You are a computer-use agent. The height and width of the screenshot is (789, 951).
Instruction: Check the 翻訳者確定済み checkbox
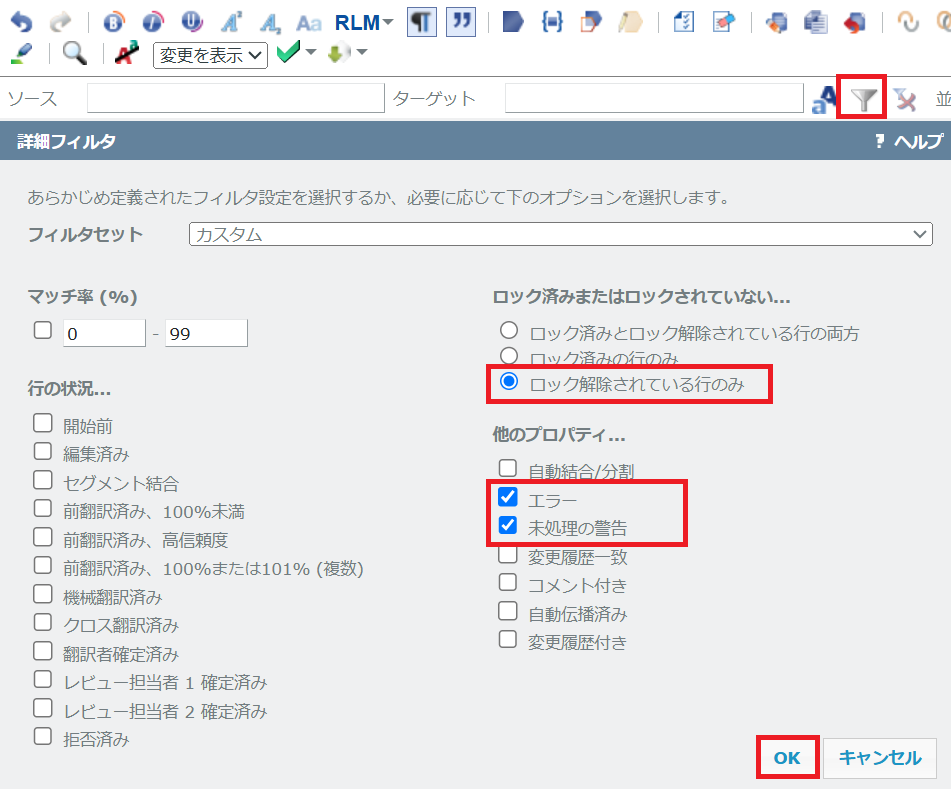42,652
